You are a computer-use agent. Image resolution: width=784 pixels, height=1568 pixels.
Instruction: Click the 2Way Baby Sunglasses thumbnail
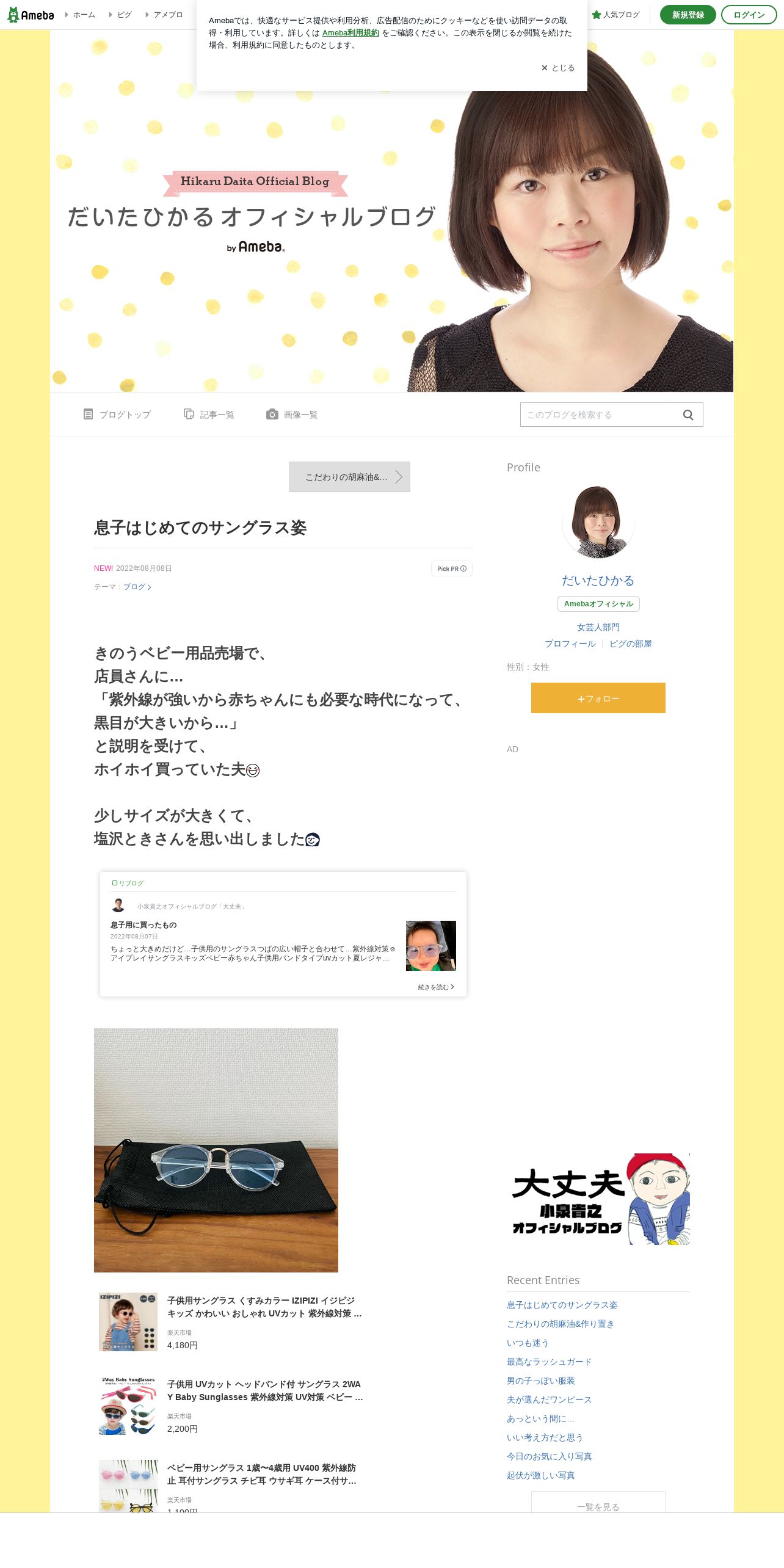tap(128, 1405)
